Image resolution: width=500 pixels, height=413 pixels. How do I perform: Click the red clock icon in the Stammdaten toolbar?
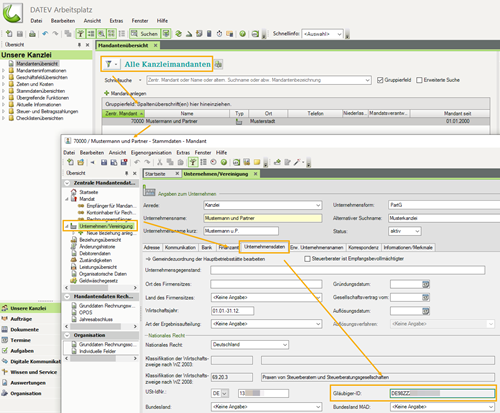coord(213,162)
